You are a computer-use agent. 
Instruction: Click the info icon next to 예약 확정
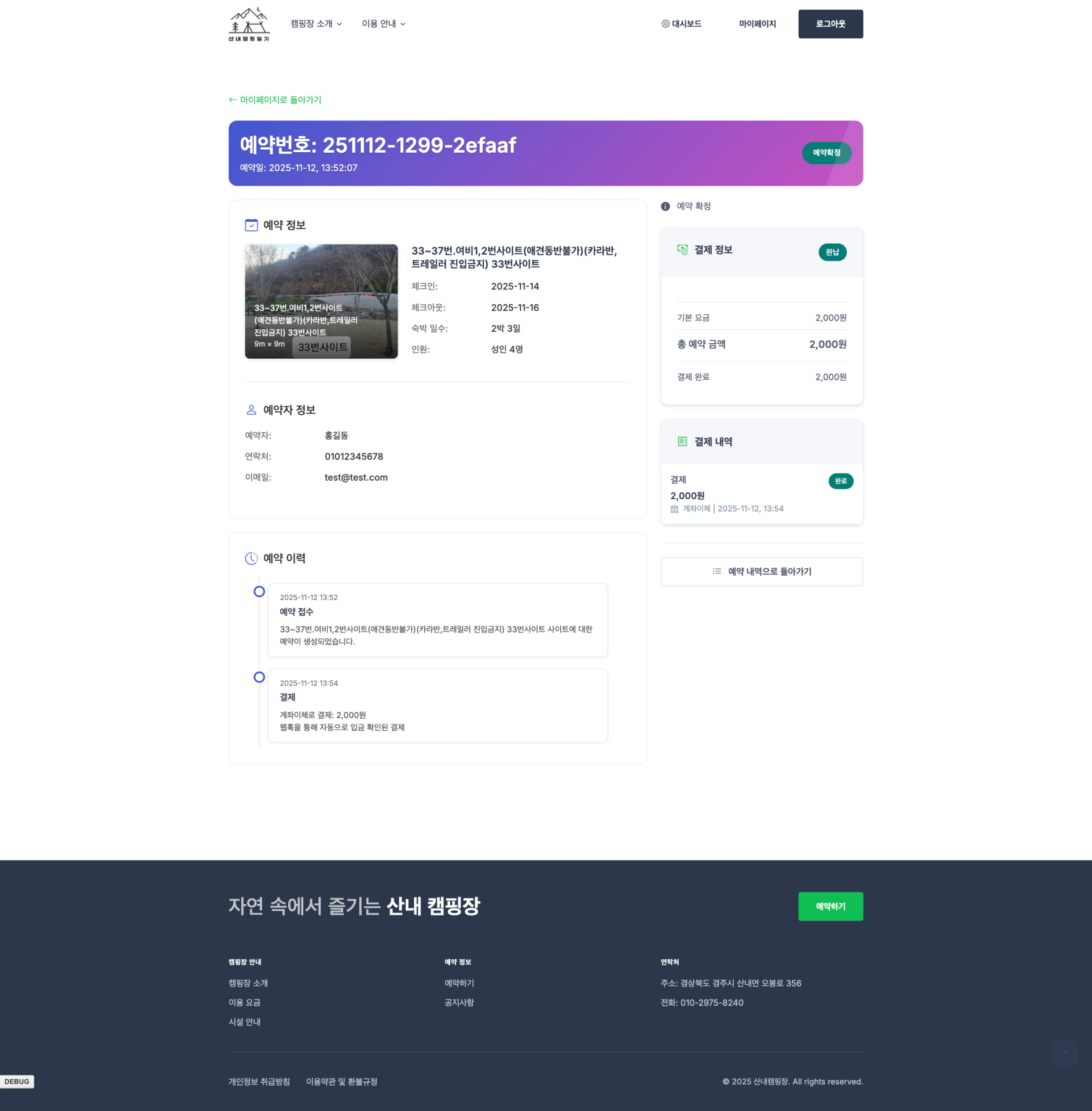(666, 207)
